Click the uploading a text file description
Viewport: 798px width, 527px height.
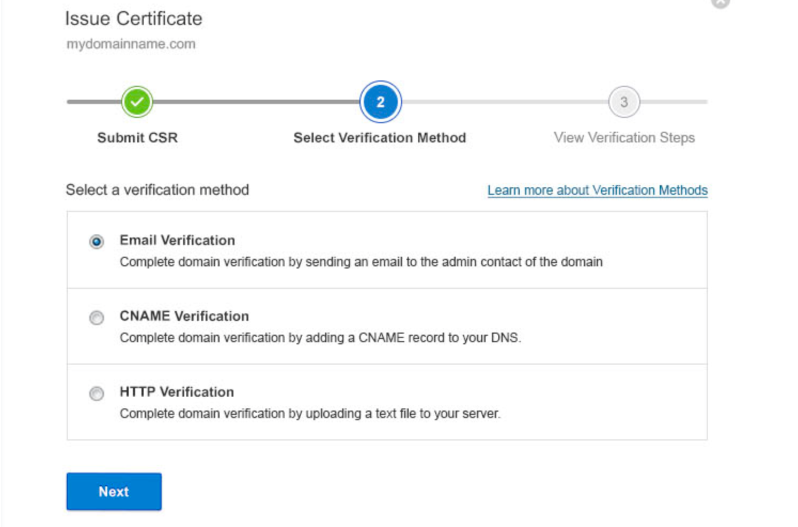tap(310, 414)
